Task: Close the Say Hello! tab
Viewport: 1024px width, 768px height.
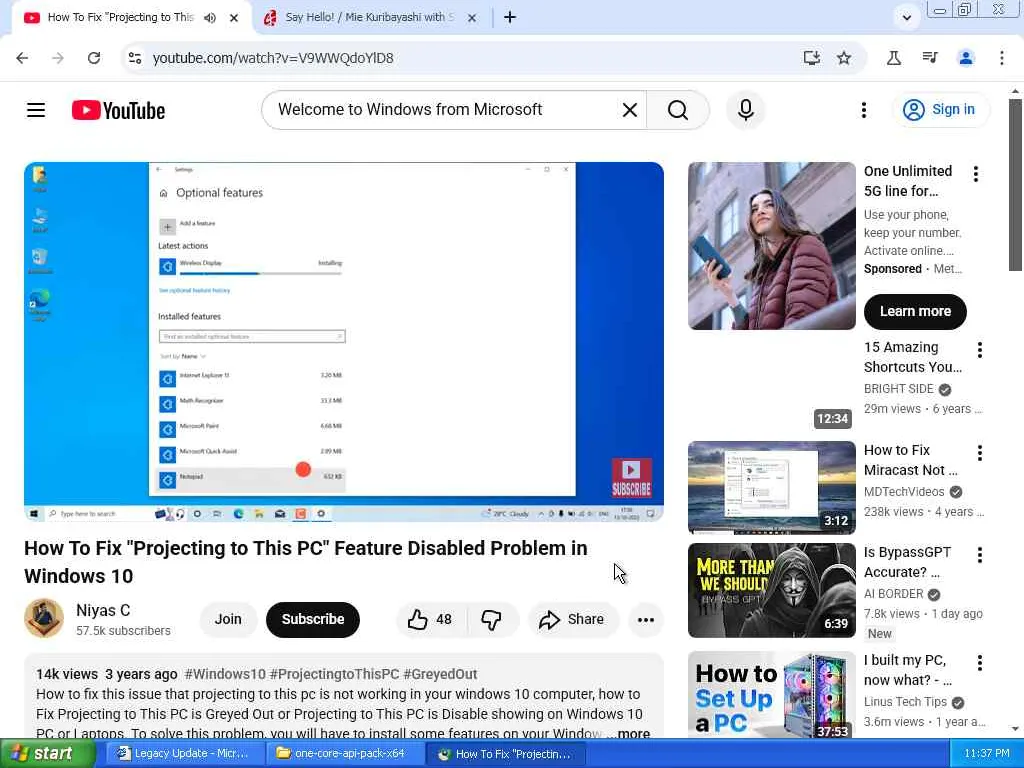Action: tap(472, 18)
